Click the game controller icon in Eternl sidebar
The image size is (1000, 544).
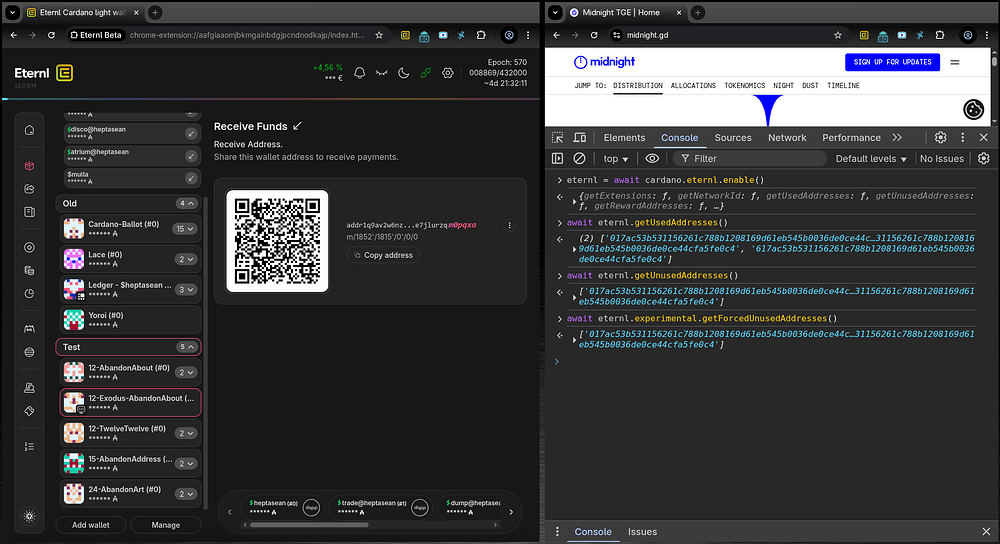pos(29,329)
